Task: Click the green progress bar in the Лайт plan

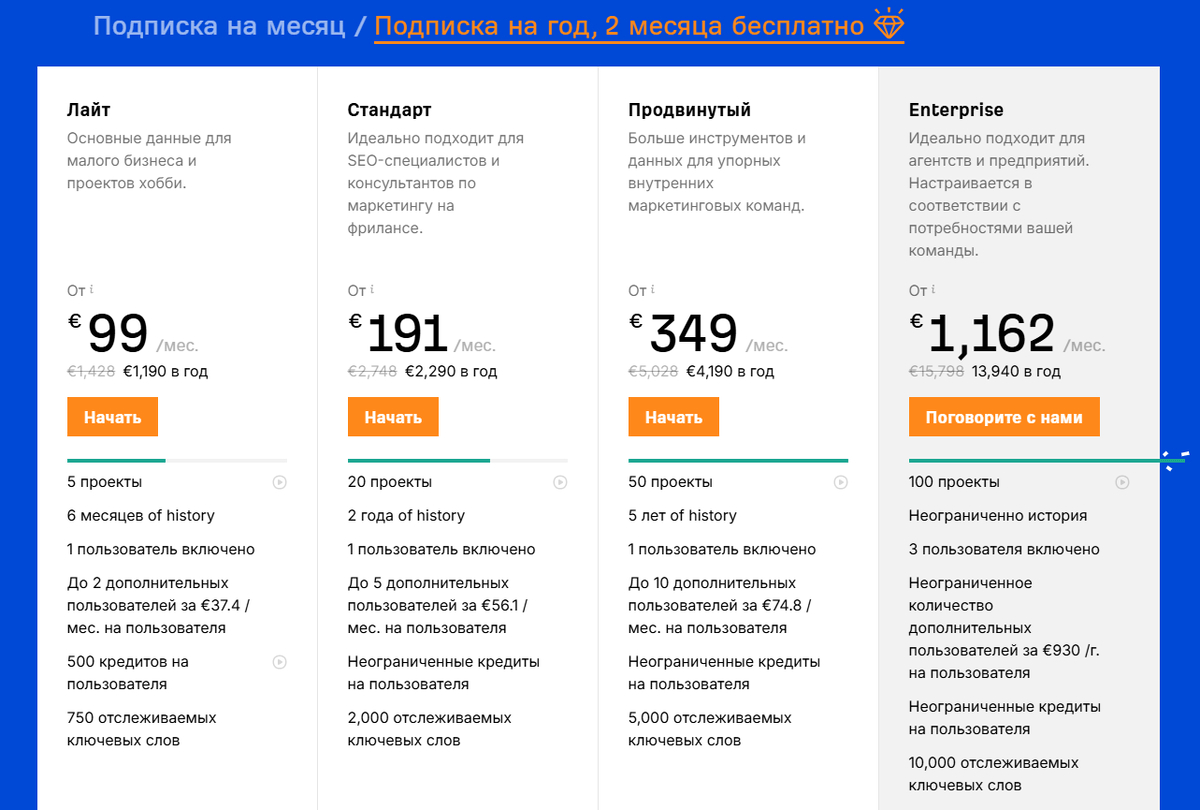Action: click(x=116, y=460)
